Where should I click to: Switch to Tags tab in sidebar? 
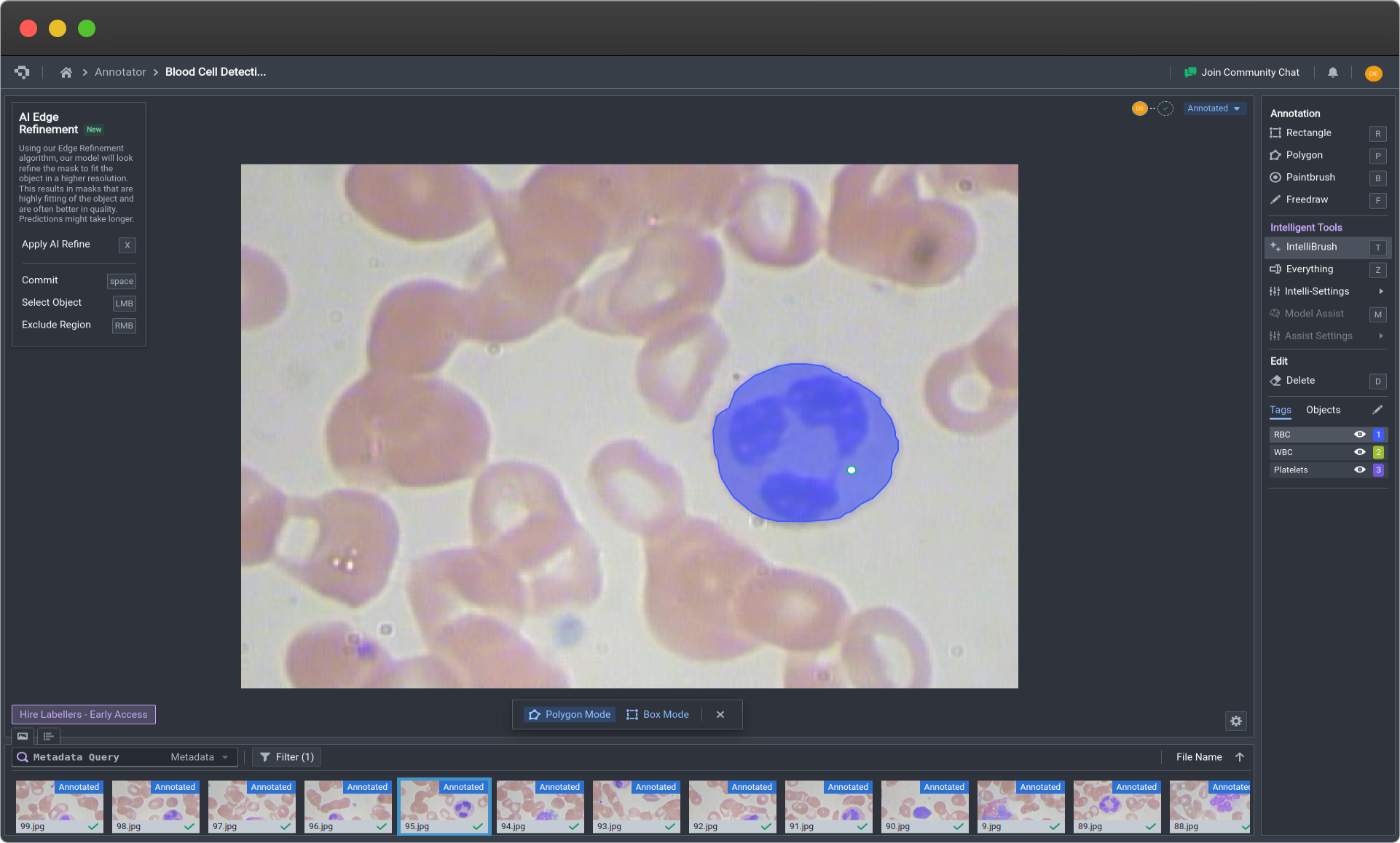coord(1281,410)
